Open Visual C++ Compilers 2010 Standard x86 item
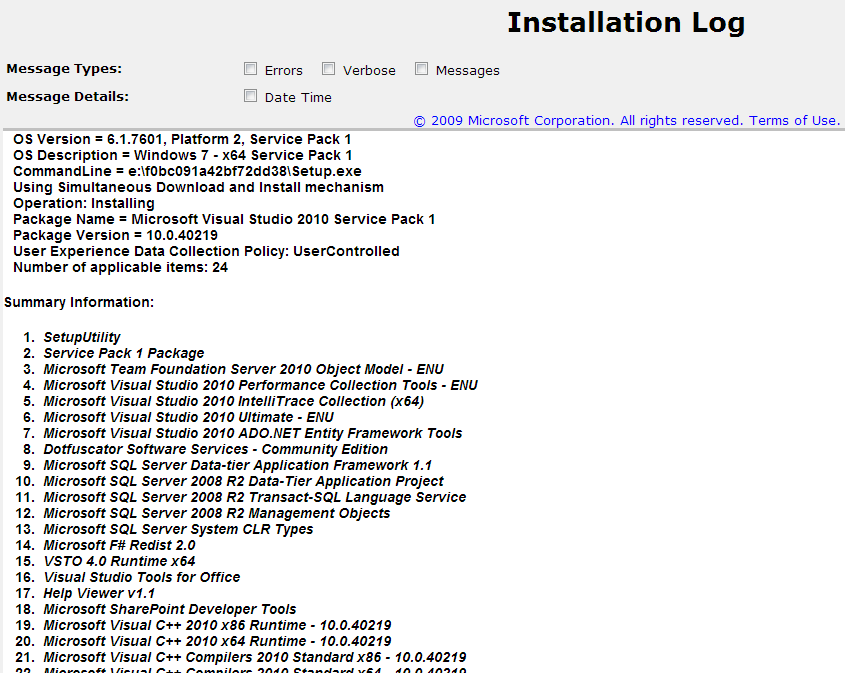Image resolution: width=845 pixels, height=673 pixels. pyautogui.click(x=255, y=658)
